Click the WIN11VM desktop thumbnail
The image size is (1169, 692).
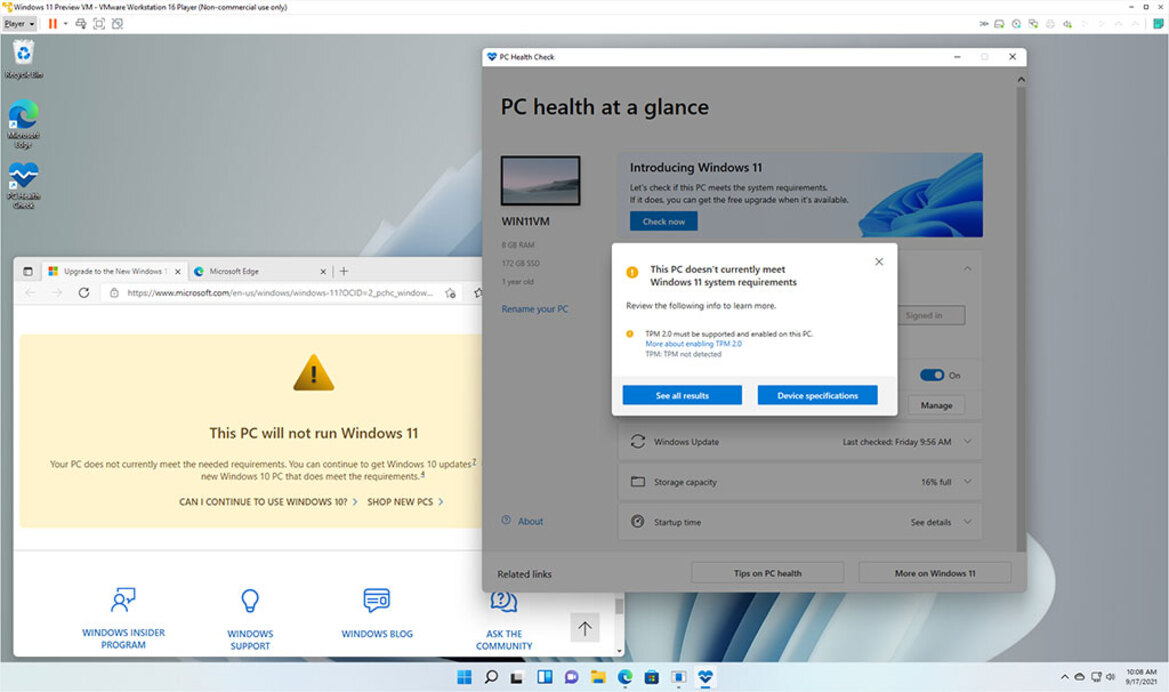[541, 180]
